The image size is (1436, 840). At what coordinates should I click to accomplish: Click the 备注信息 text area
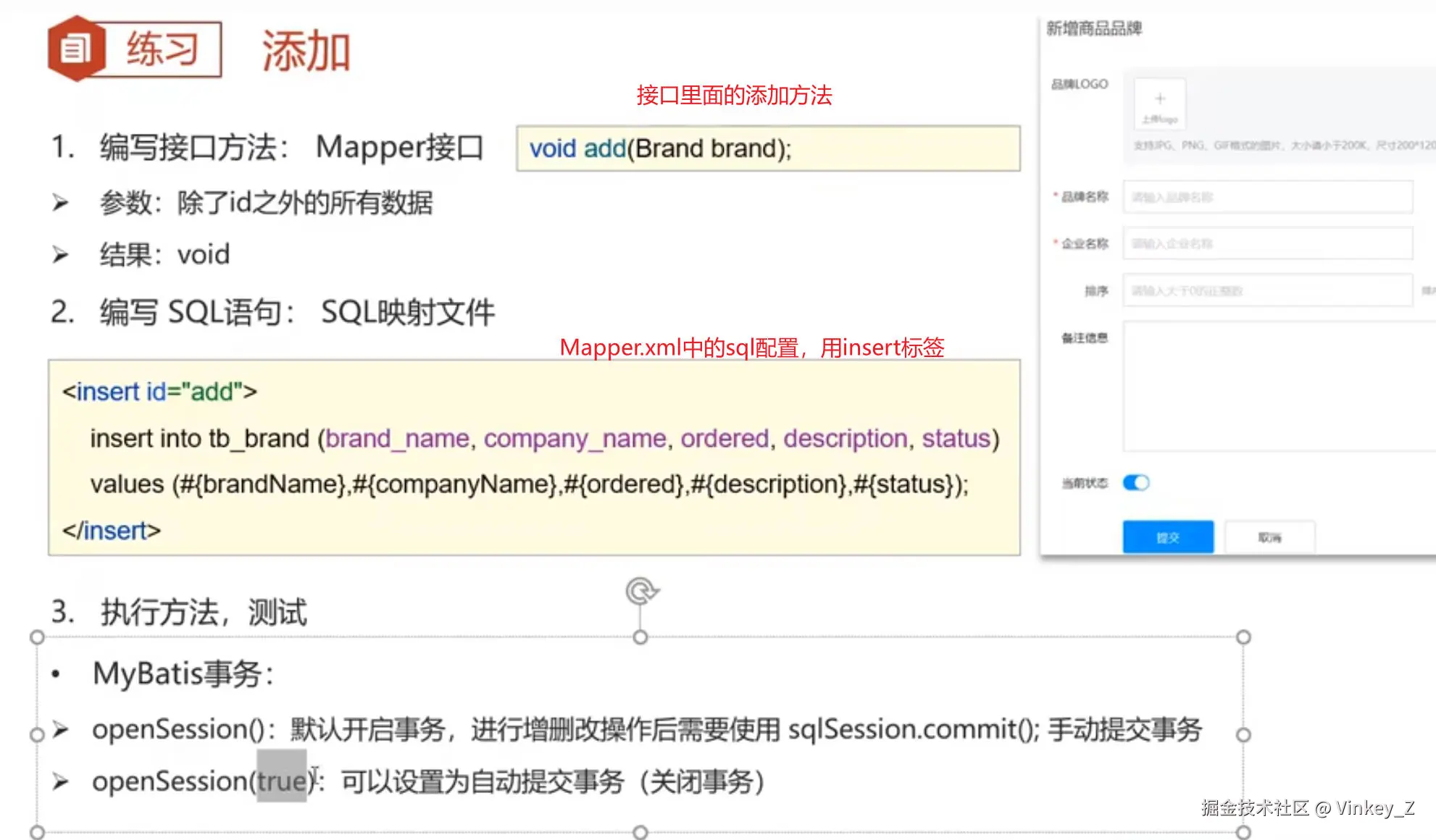tap(1279, 387)
